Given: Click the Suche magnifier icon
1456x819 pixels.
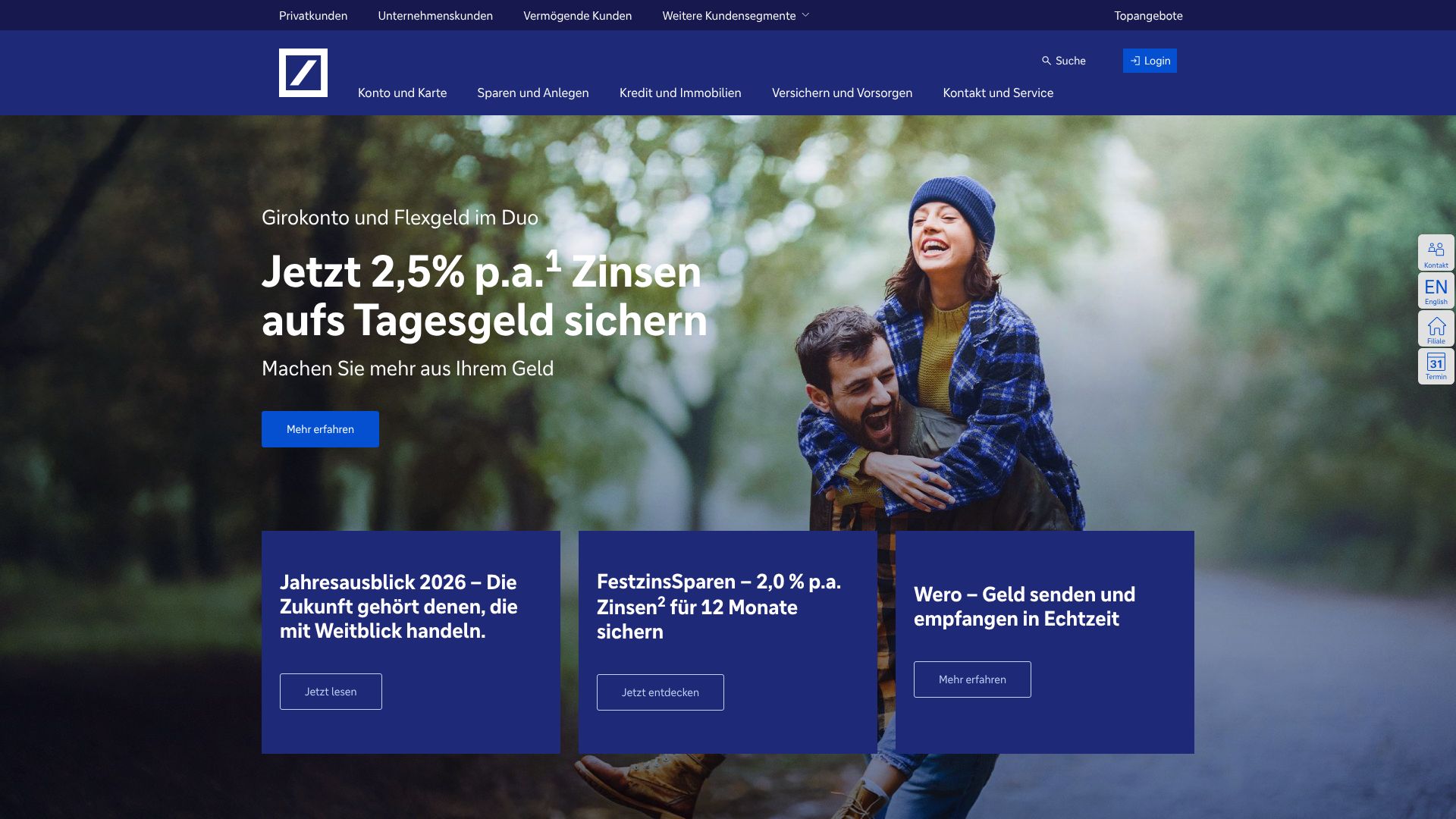Looking at the screenshot, I should [x=1046, y=61].
